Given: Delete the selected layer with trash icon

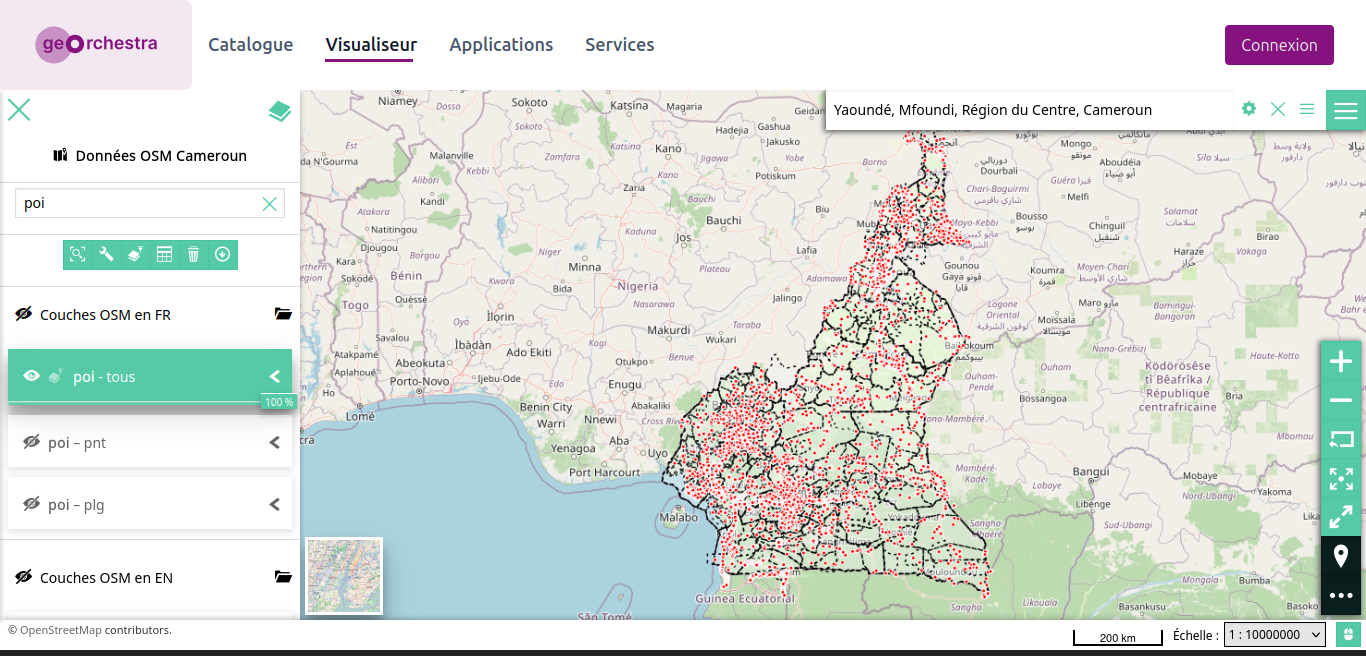Looking at the screenshot, I should tap(193, 254).
